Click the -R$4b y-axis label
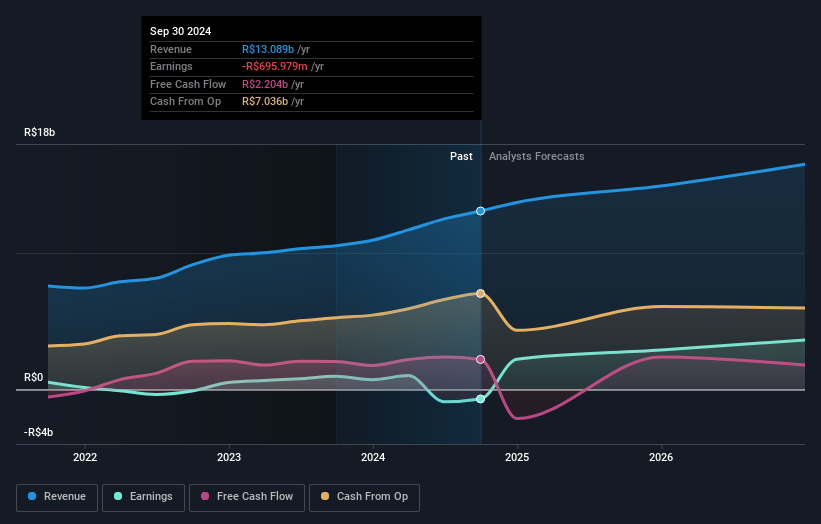821x524 pixels. 38,432
